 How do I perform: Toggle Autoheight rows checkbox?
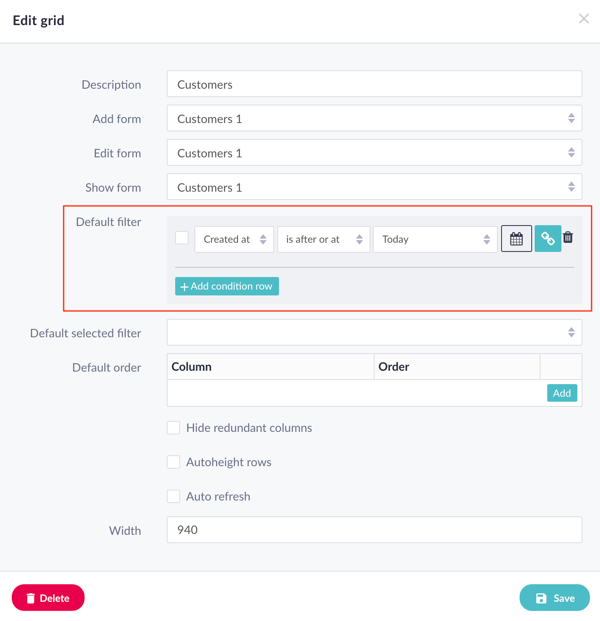coord(173,462)
